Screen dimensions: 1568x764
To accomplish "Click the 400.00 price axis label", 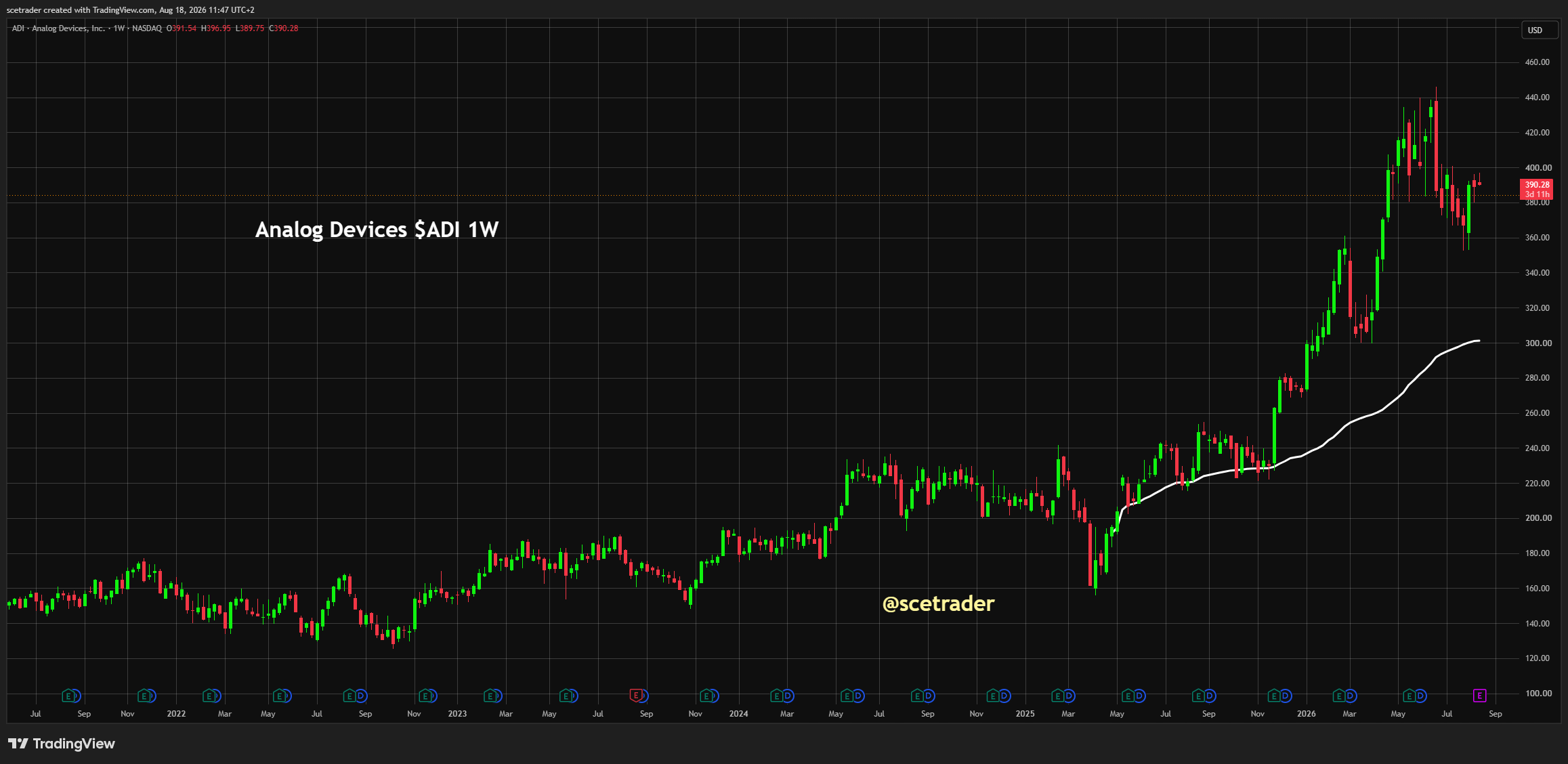I will click(1537, 168).
